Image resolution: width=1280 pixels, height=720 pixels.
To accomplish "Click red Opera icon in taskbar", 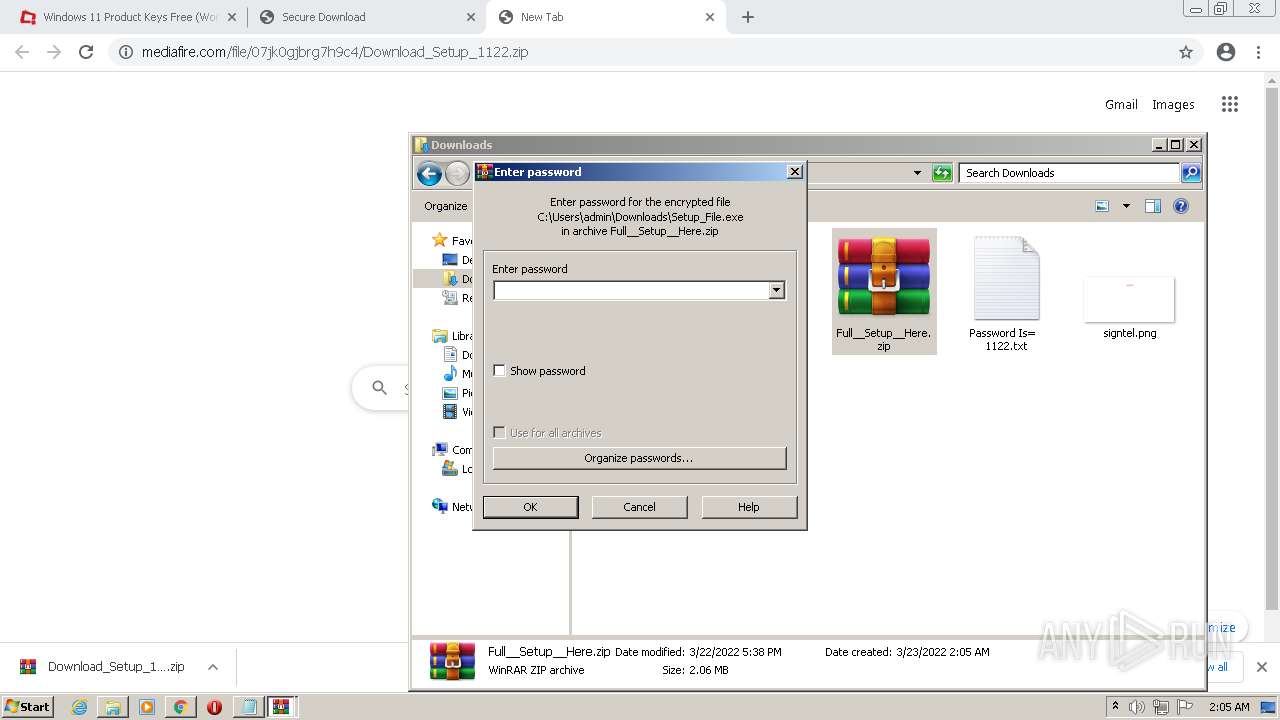I will (214, 707).
